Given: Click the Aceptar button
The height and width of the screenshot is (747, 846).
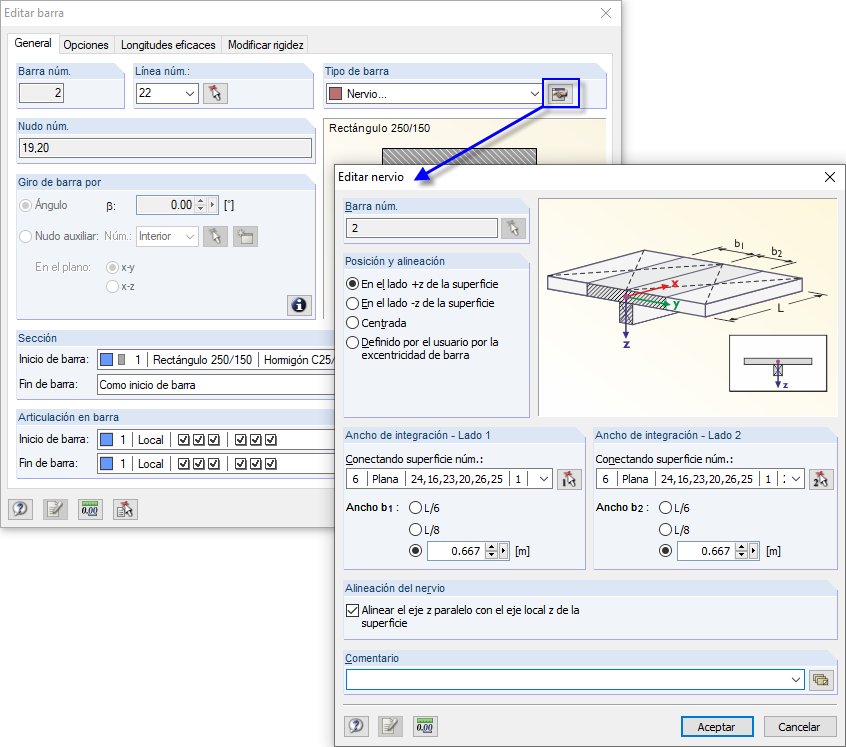Looking at the screenshot, I should tap(717, 727).
